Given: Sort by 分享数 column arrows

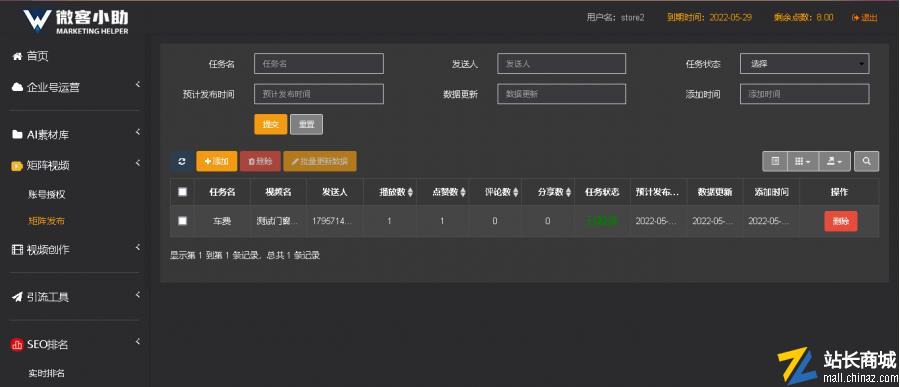Looking at the screenshot, I should tap(568, 192).
